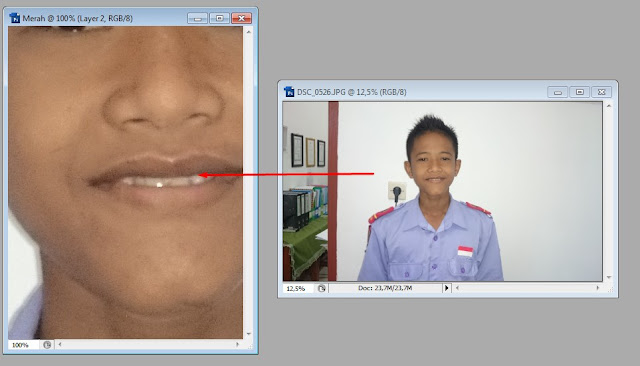This screenshot has height=366, width=640.
Task: Click scroll left arrow in DSC_0526.JPG window
Action: point(457,288)
